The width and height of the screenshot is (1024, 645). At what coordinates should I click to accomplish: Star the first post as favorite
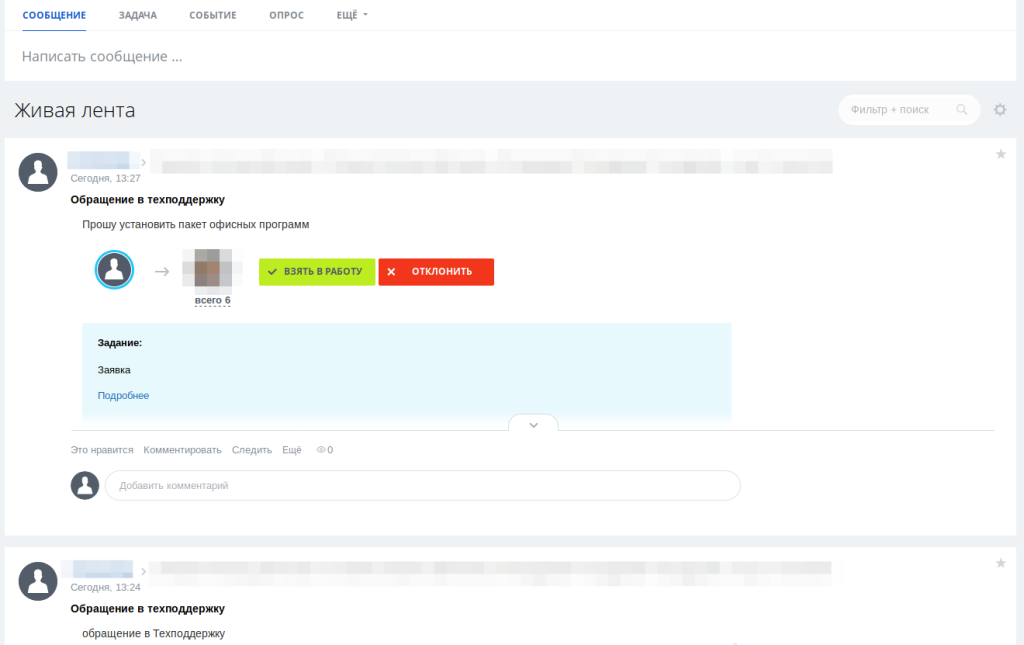point(1000,154)
